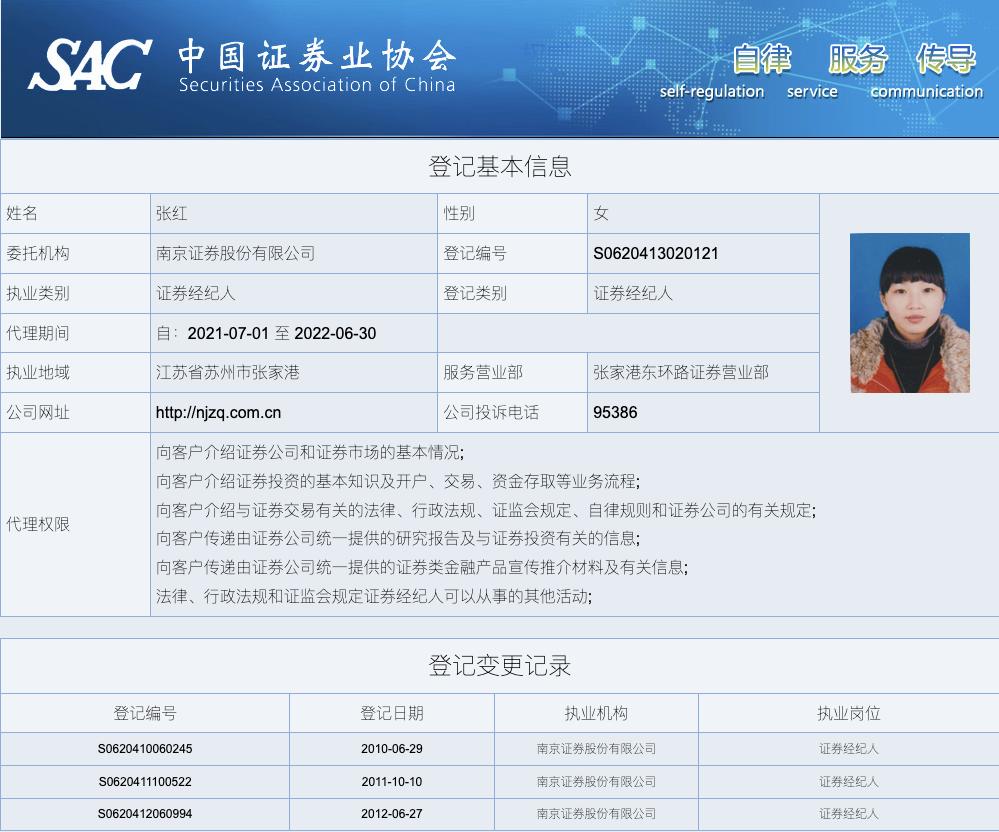Select the 登记变更记录 section title

(x=499, y=666)
